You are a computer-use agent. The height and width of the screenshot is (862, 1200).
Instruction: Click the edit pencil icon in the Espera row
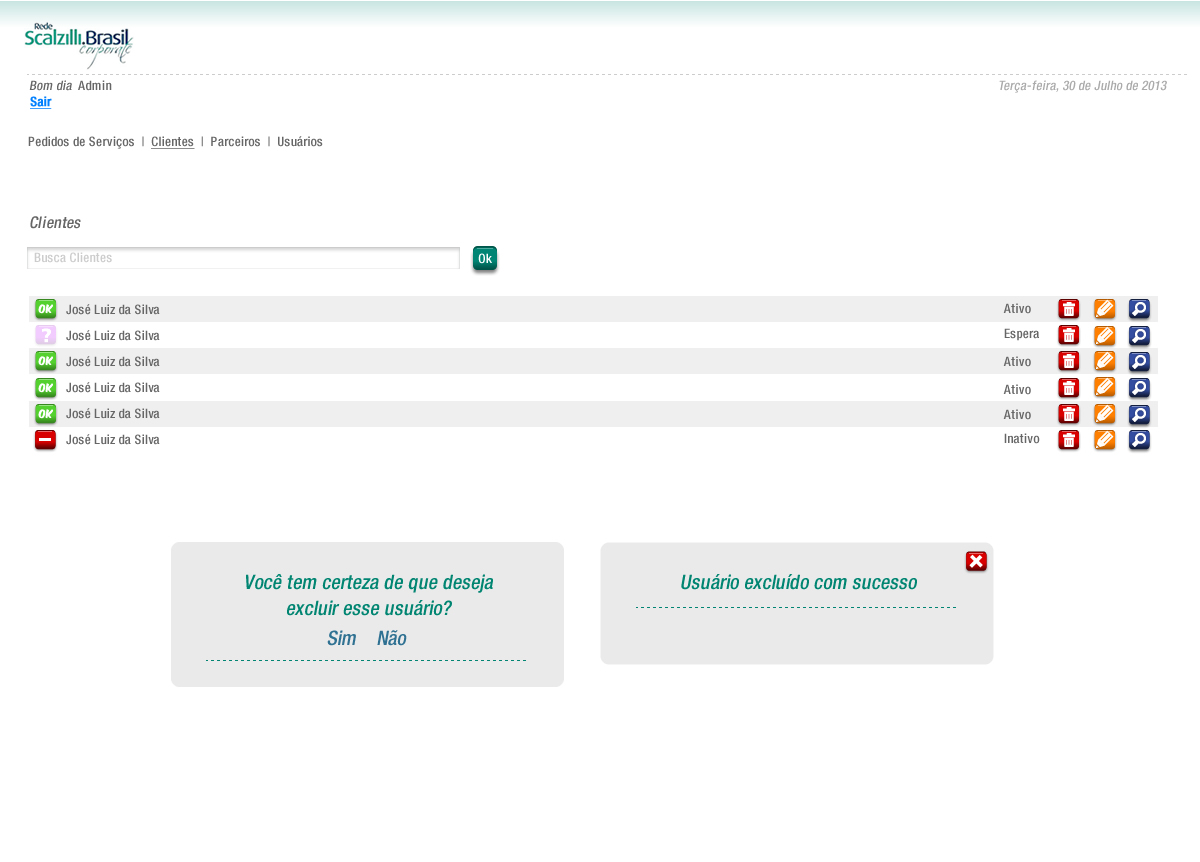[1104, 335]
